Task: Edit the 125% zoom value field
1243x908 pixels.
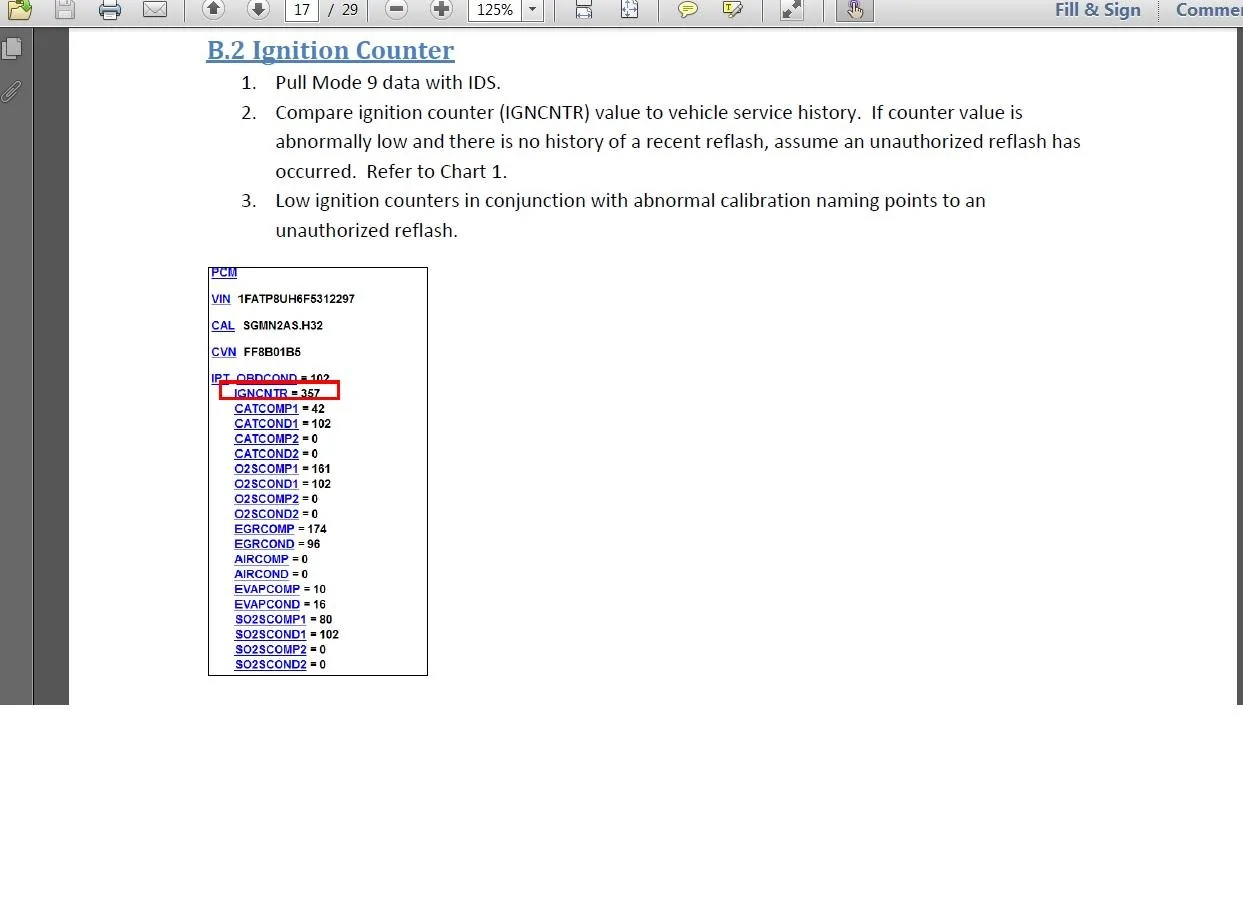Action: [495, 10]
